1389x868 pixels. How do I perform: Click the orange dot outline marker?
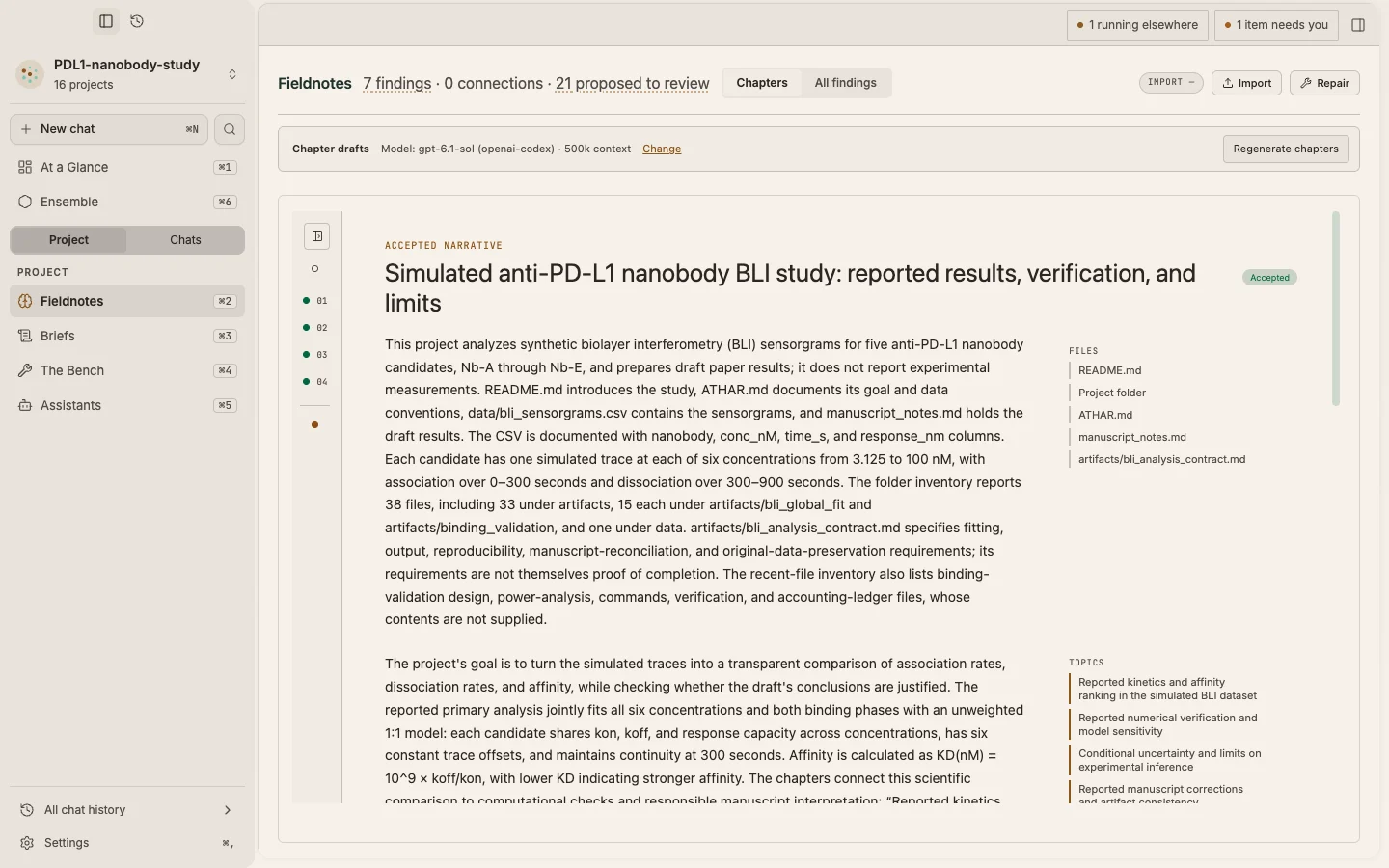[314, 425]
